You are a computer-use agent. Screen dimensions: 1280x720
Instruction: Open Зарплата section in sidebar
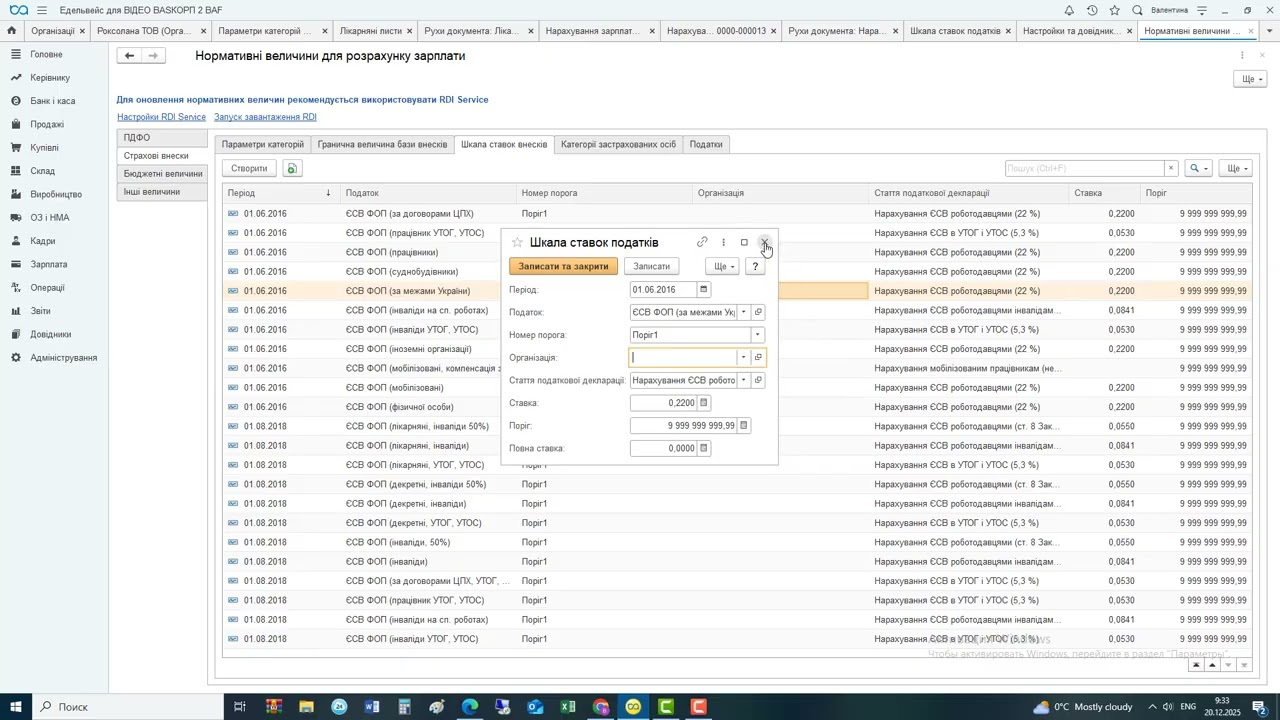(49, 264)
